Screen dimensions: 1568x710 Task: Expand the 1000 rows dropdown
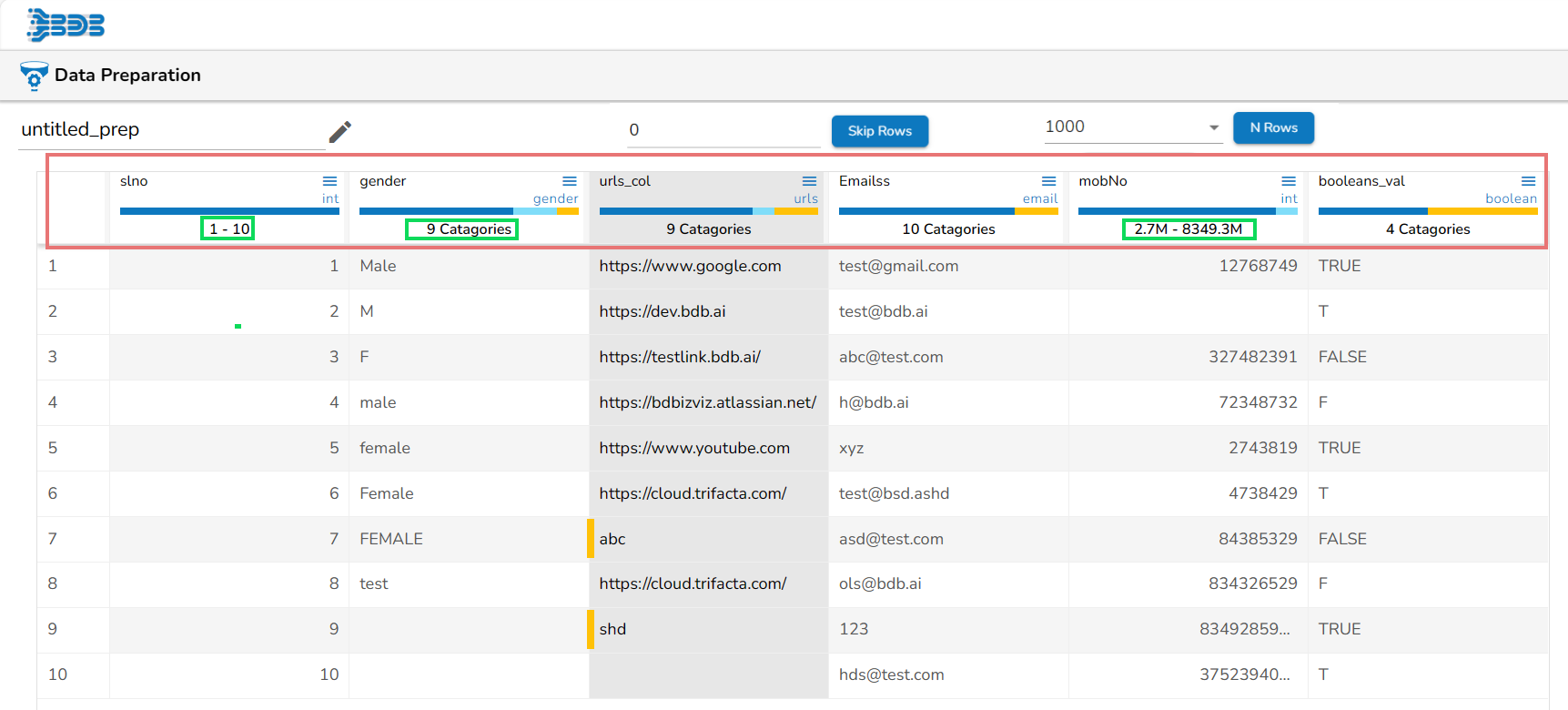coord(1213,127)
